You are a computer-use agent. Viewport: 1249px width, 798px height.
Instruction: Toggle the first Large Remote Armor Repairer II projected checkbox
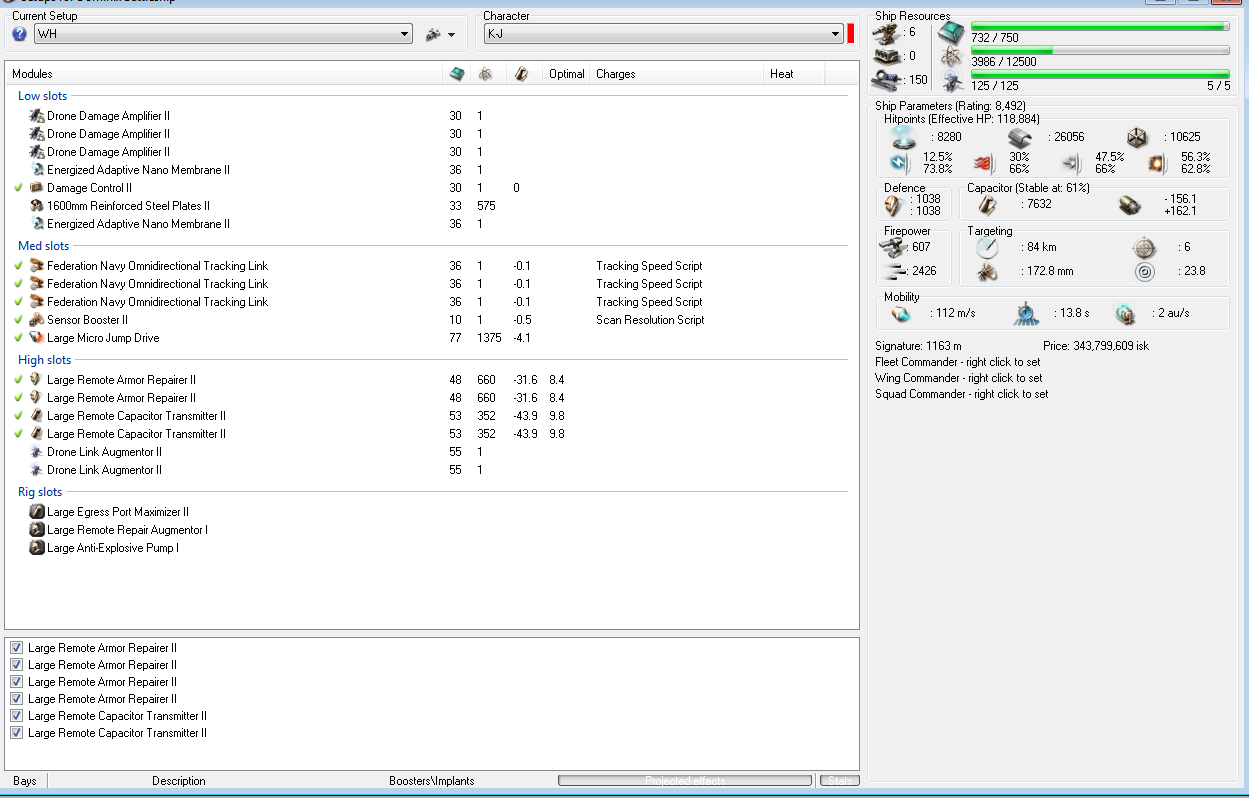click(16, 648)
